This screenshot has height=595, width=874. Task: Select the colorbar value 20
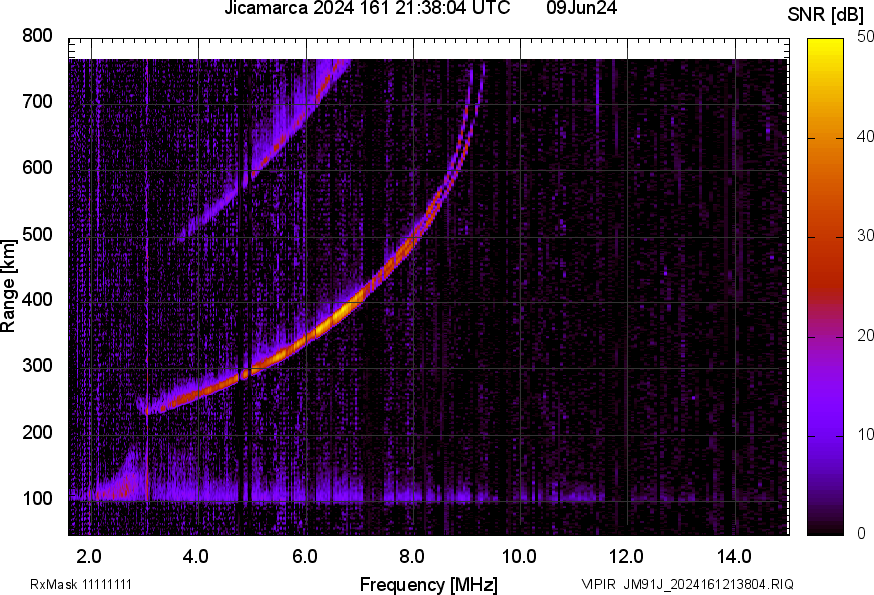(x=865, y=335)
